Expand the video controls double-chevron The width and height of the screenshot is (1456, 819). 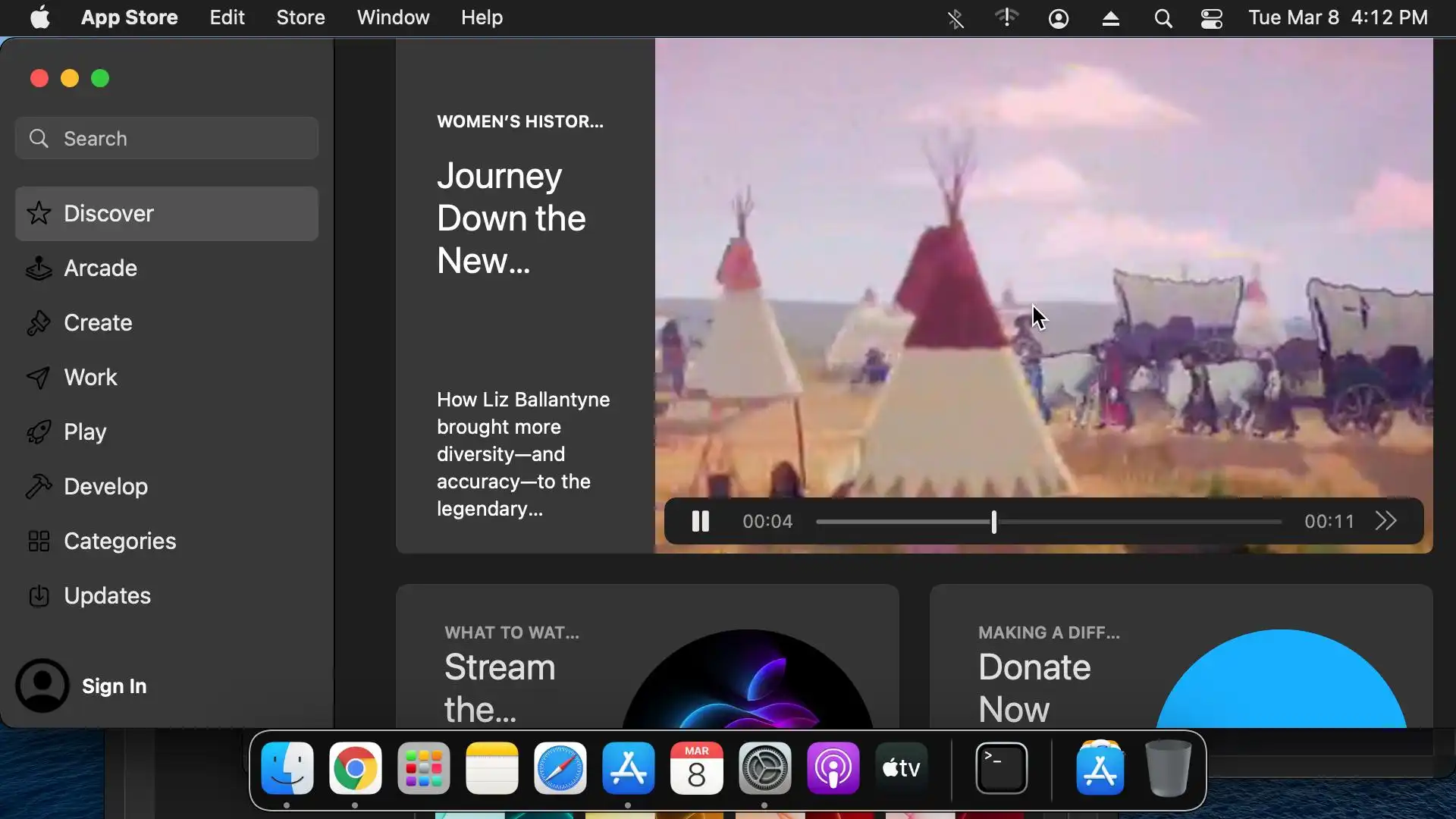coord(1385,522)
